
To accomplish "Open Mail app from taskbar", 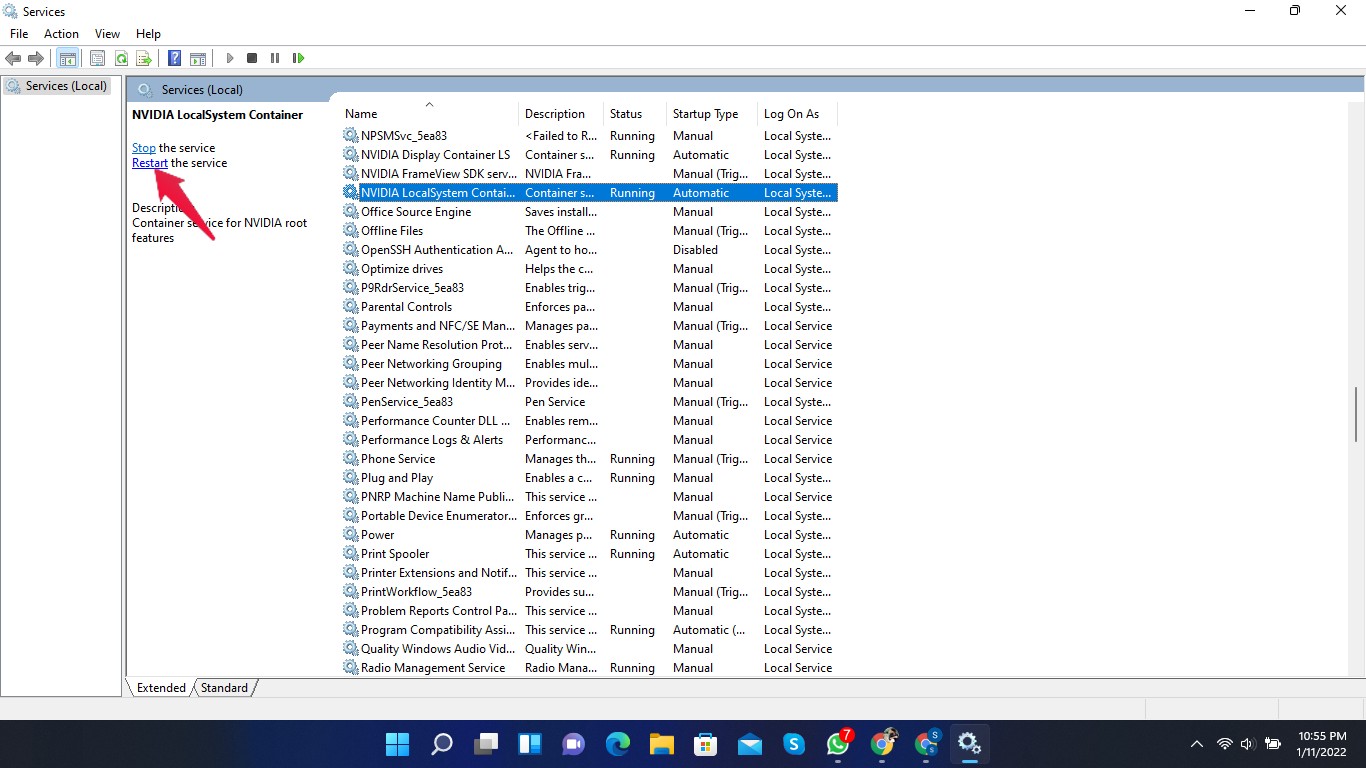I will [750, 744].
